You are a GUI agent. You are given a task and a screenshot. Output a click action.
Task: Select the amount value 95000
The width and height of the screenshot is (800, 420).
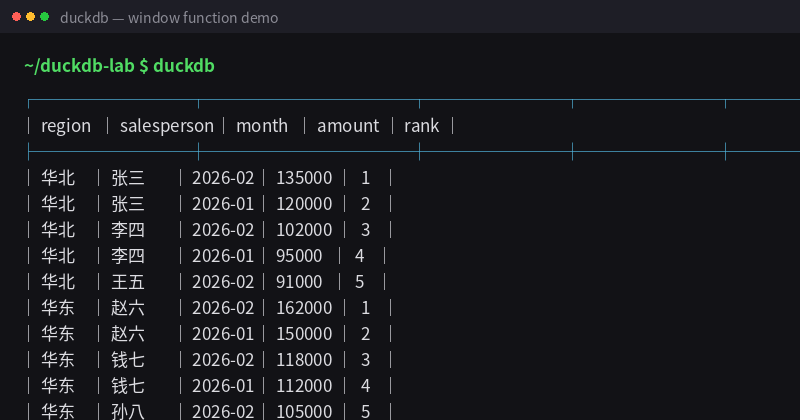click(x=299, y=256)
